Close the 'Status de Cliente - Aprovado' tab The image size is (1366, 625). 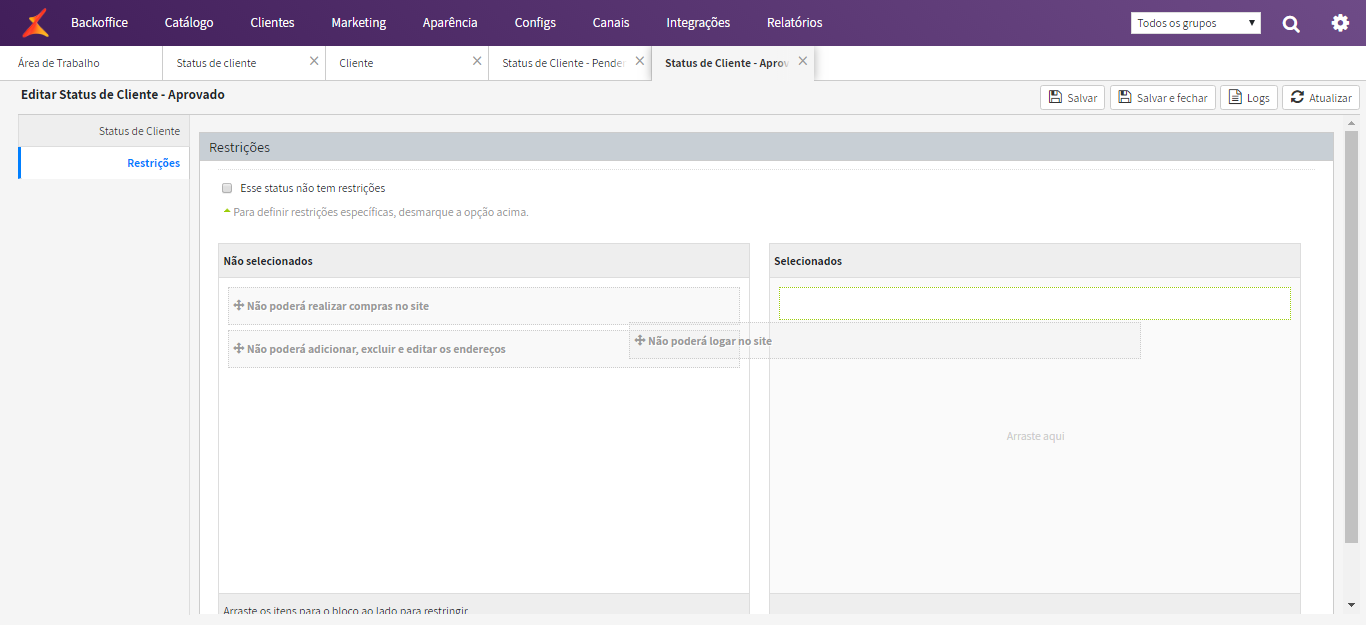pyautogui.click(x=803, y=61)
